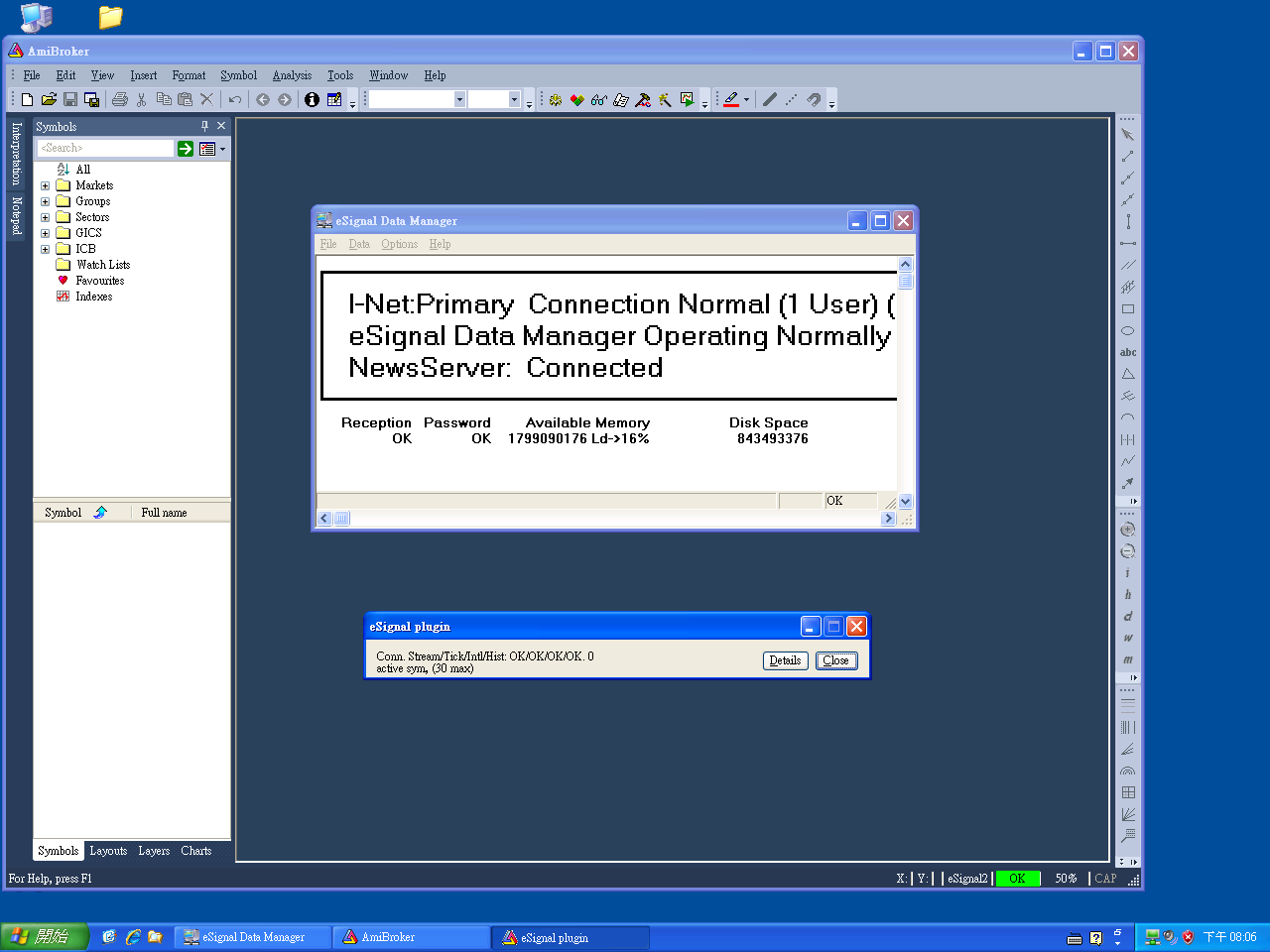The height and width of the screenshot is (952, 1270).
Task: Switch to the Layouts tab
Action: [x=108, y=851]
